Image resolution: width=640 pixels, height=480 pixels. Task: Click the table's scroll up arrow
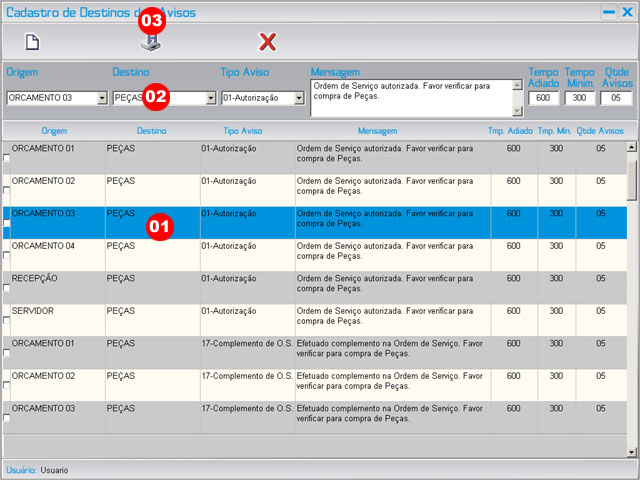pos(631,147)
